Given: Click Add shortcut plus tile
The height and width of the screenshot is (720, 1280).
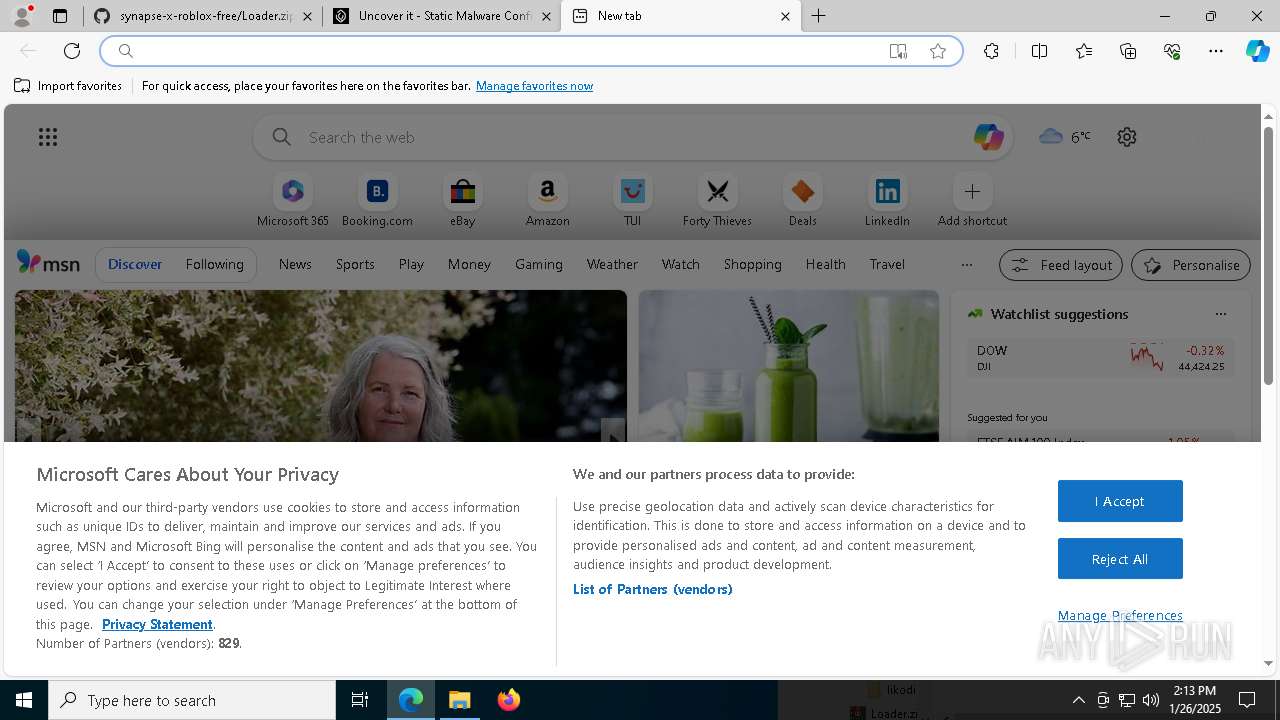Looking at the screenshot, I should pyautogui.click(x=972, y=201).
